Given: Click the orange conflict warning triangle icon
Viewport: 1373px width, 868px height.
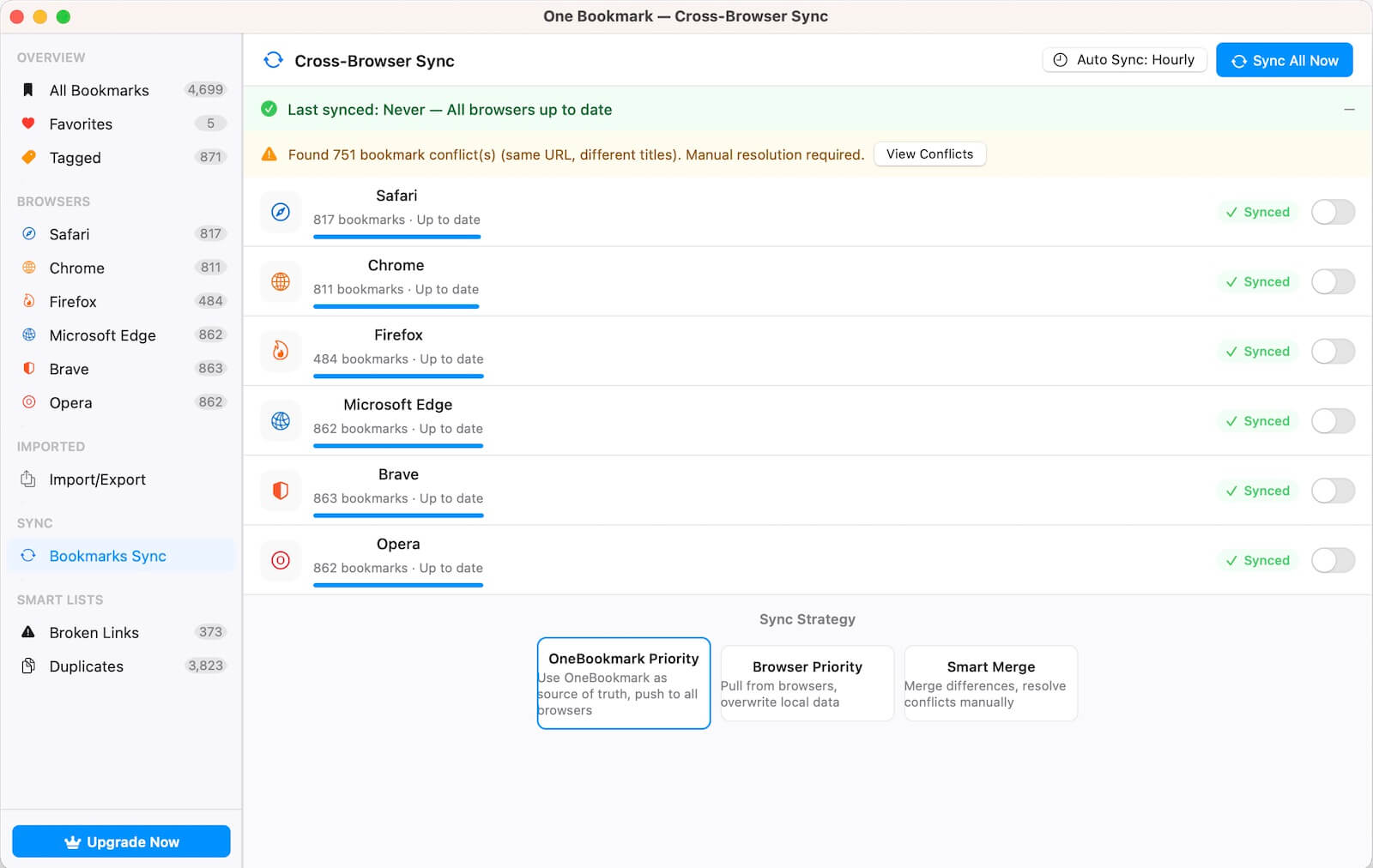Looking at the screenshot, I should [x=269, y=154].
